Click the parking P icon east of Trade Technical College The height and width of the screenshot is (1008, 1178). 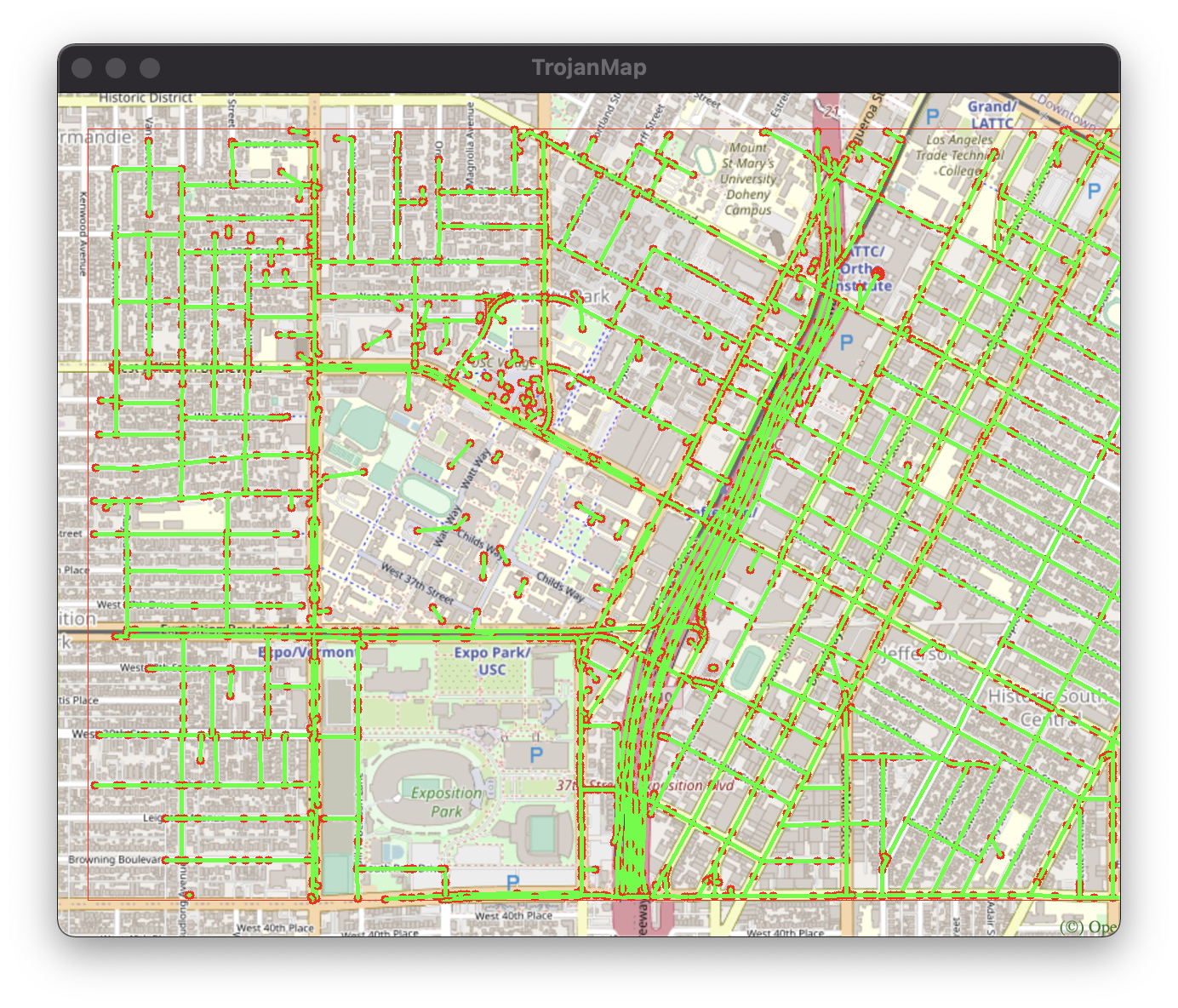(x=1094, y=192)
